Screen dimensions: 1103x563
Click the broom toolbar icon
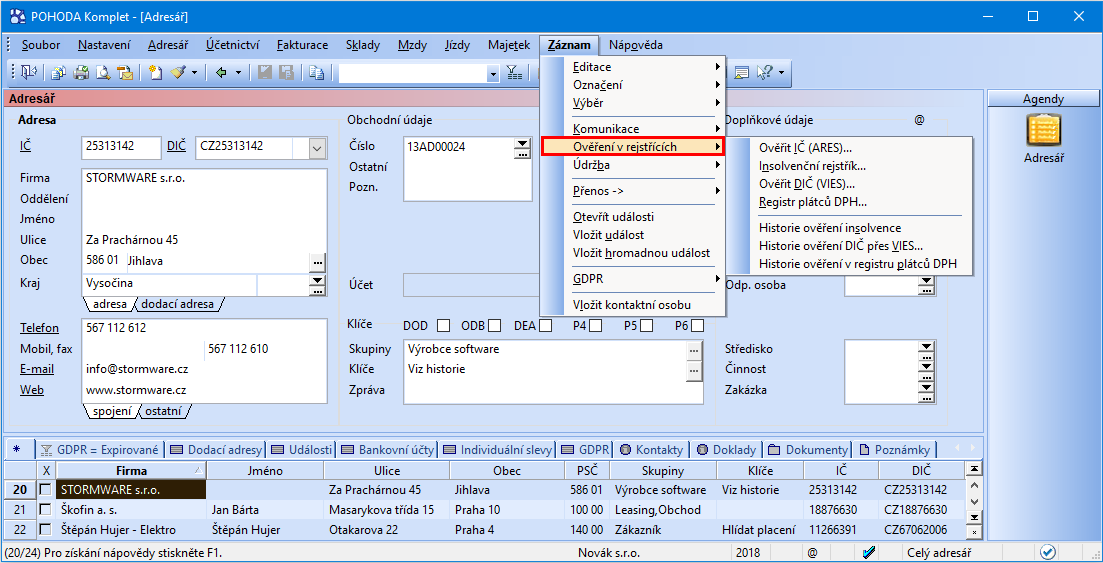[177, 72]
